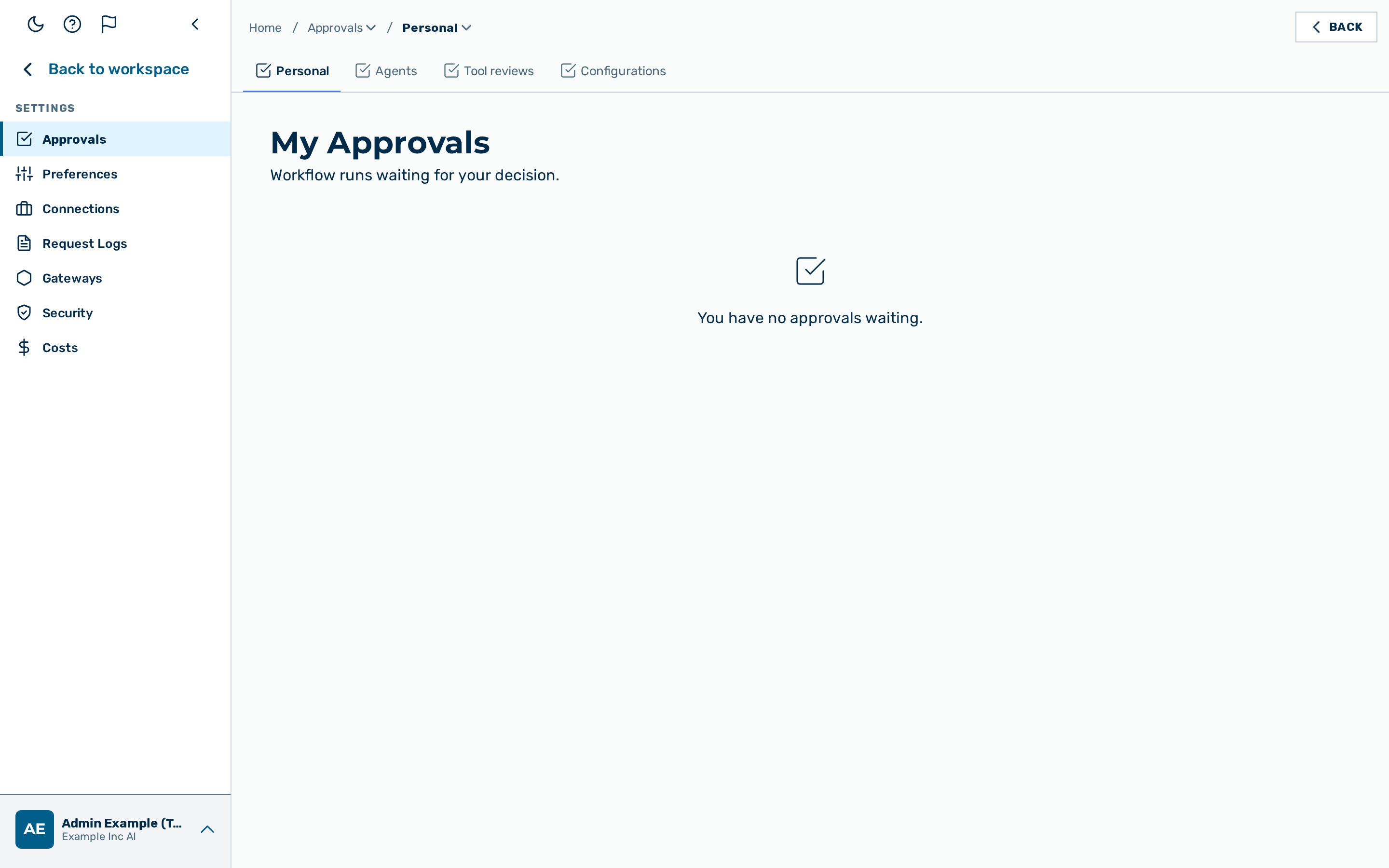This screenshot has width=1389, height=868.
Task: Toggle dark mode with the moon icon
Action: (x=36, y=24)
